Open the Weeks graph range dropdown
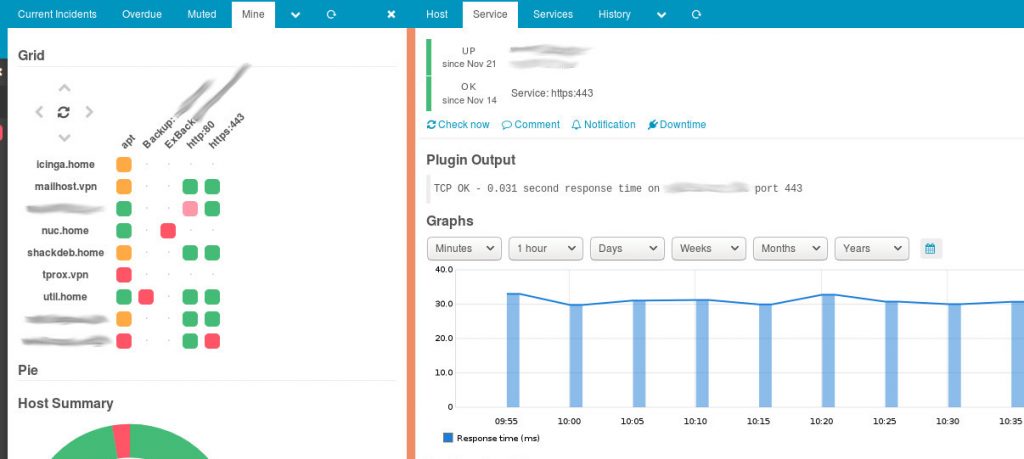Screen dimensions: 1024x459 [709, 248]
